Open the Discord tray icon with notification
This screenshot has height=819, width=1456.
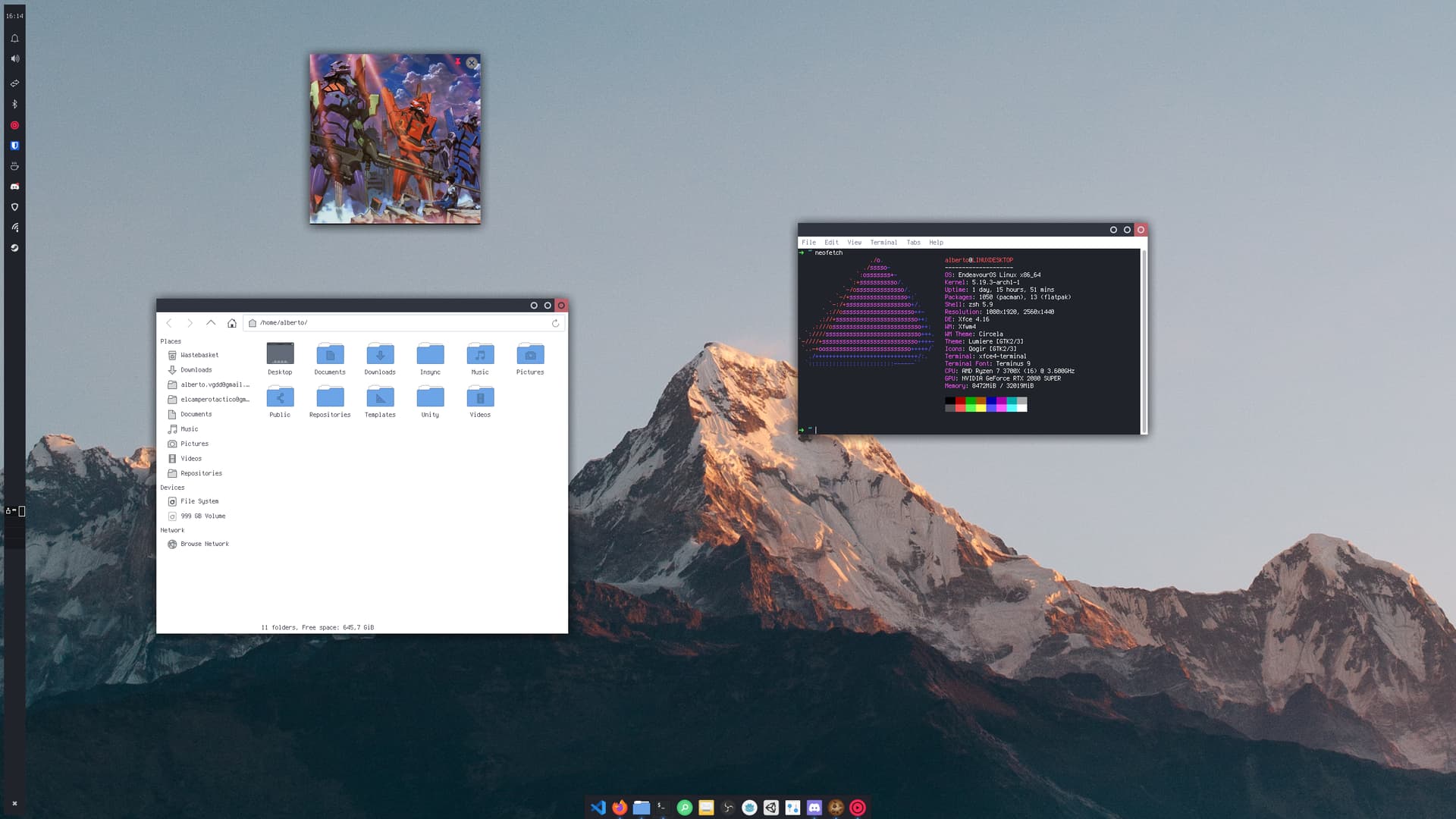click(x=14, y=187)
